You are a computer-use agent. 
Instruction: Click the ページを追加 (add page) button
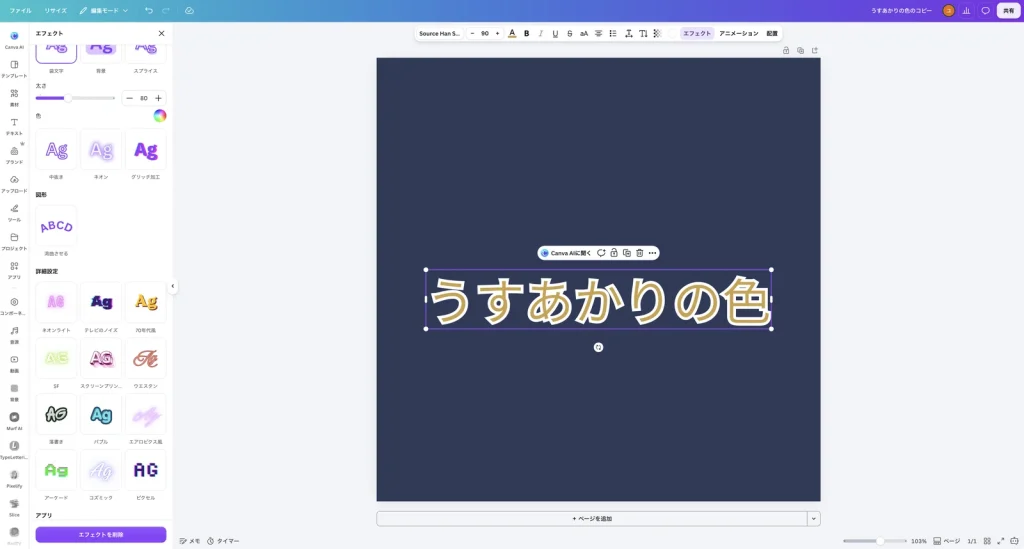click(592, 518)
